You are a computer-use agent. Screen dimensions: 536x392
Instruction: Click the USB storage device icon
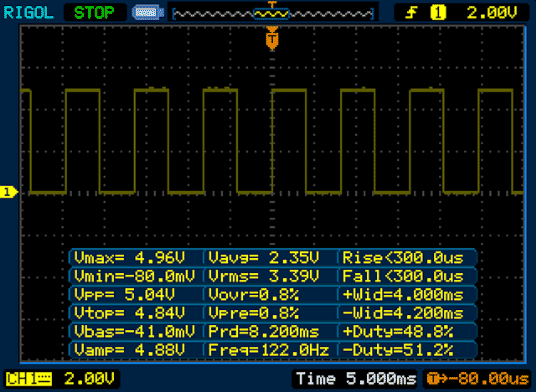[148, 13]
